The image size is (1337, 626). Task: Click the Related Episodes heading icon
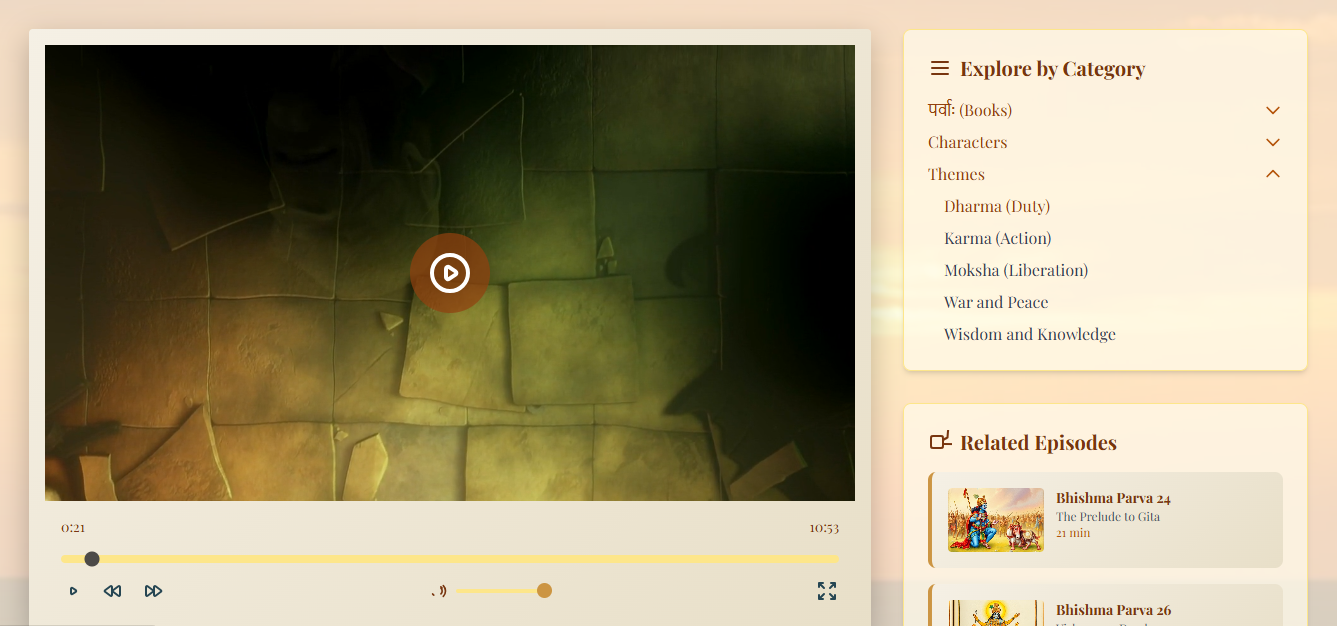coord(940,441)
